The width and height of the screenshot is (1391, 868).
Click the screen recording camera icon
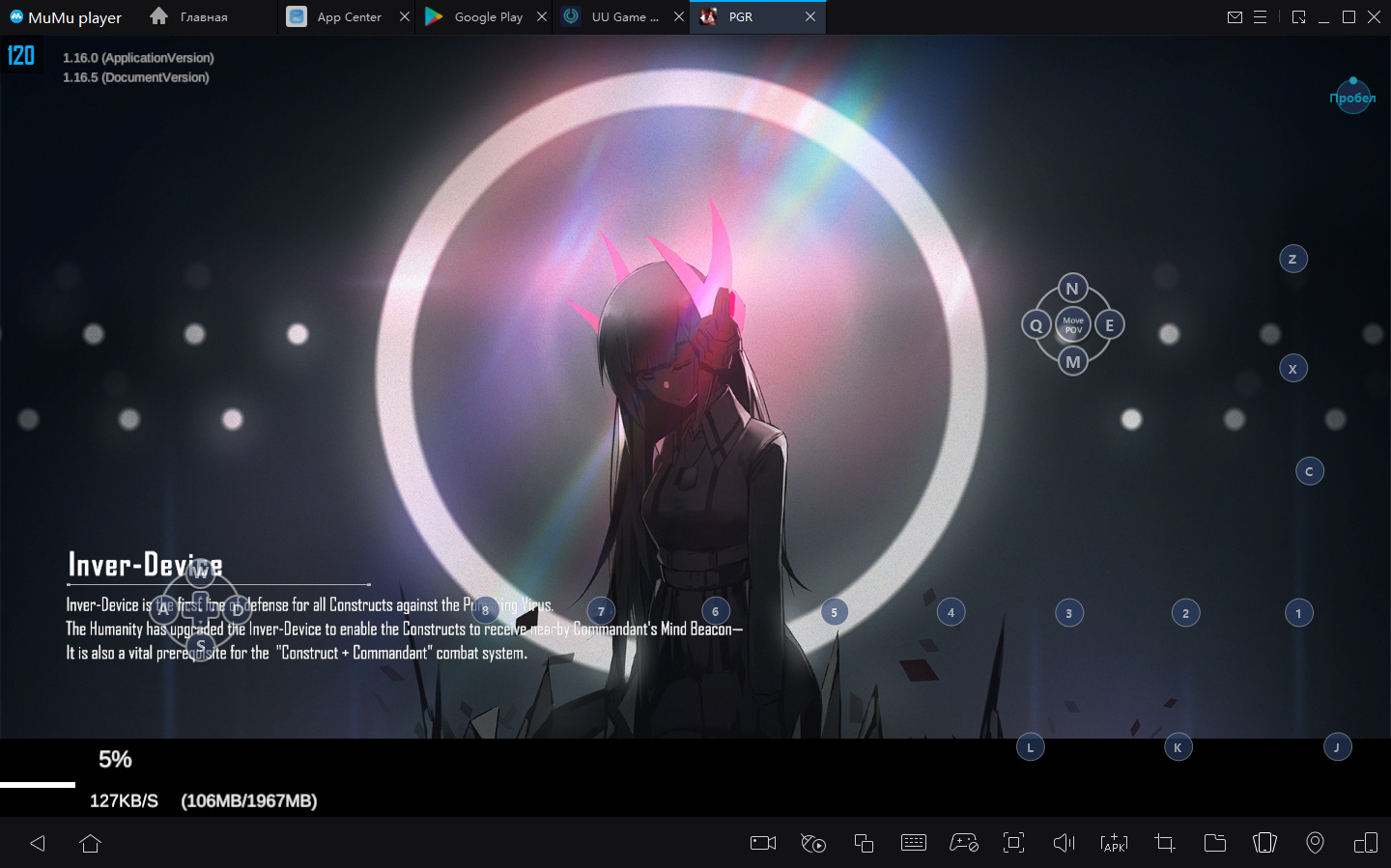tap(763, 843)
